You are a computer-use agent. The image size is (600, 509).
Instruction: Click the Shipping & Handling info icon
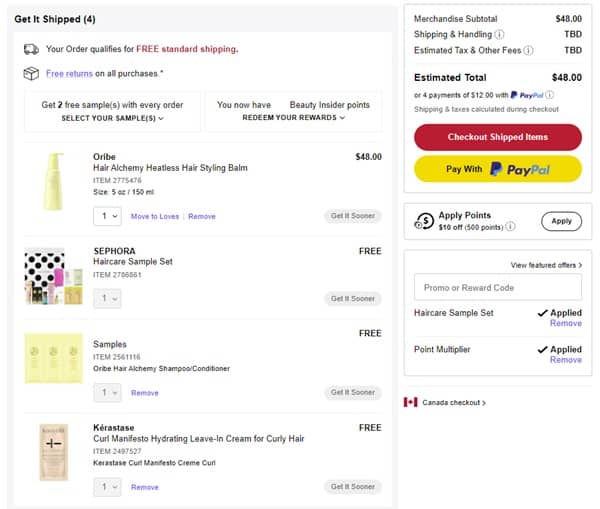coord(500,34)
